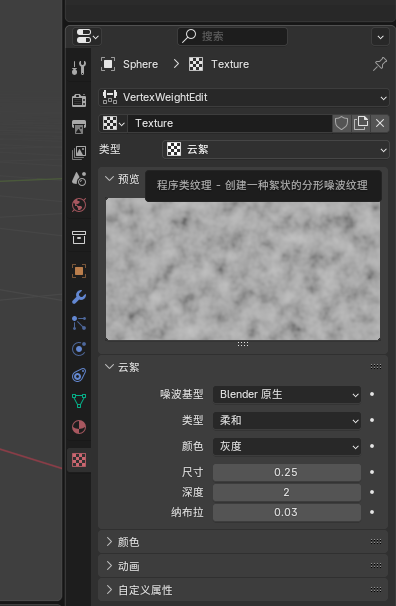The image size is (396, 606).
Task: Select the Texture properties checker tab
Action: coord(79,460)
